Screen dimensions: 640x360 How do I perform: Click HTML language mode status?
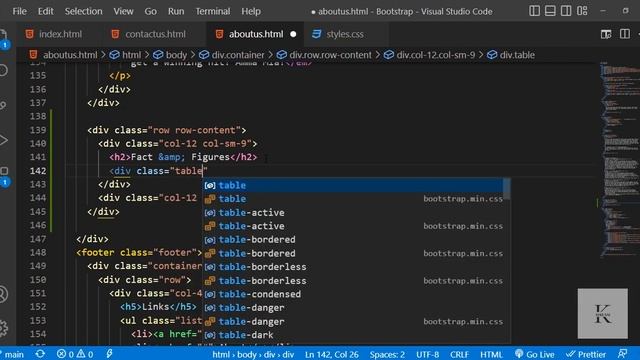[x=491, y=354]
